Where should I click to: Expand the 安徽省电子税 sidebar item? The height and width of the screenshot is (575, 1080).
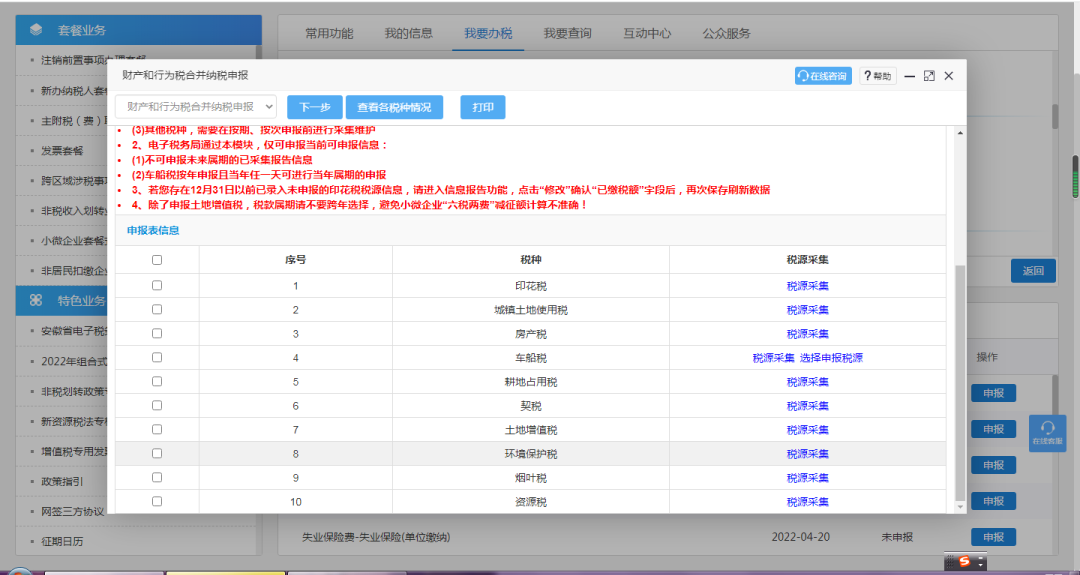[x=70, y=331]
